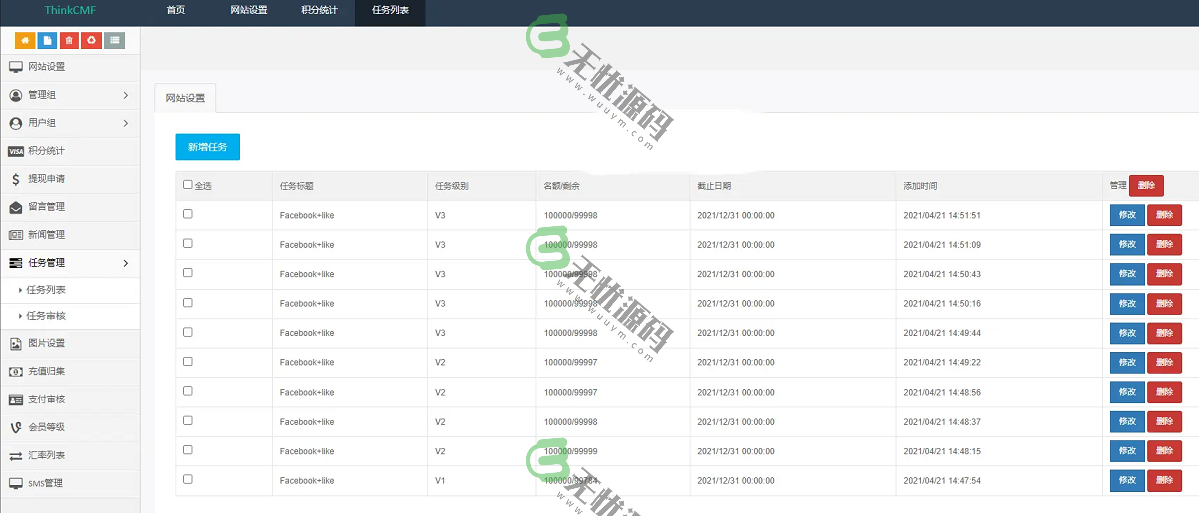Check the row added at 14:49:22
Viewport: 1199px width, 516px height.
click(x=188, y=362)
